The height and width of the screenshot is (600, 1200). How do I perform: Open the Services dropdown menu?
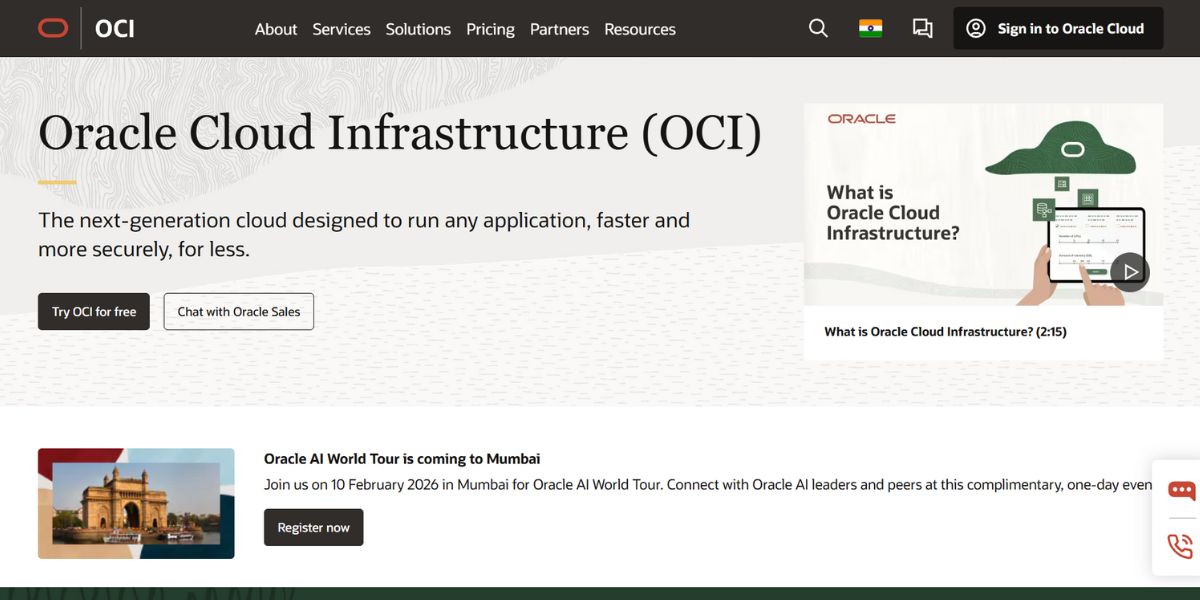(x=341, y=29)
